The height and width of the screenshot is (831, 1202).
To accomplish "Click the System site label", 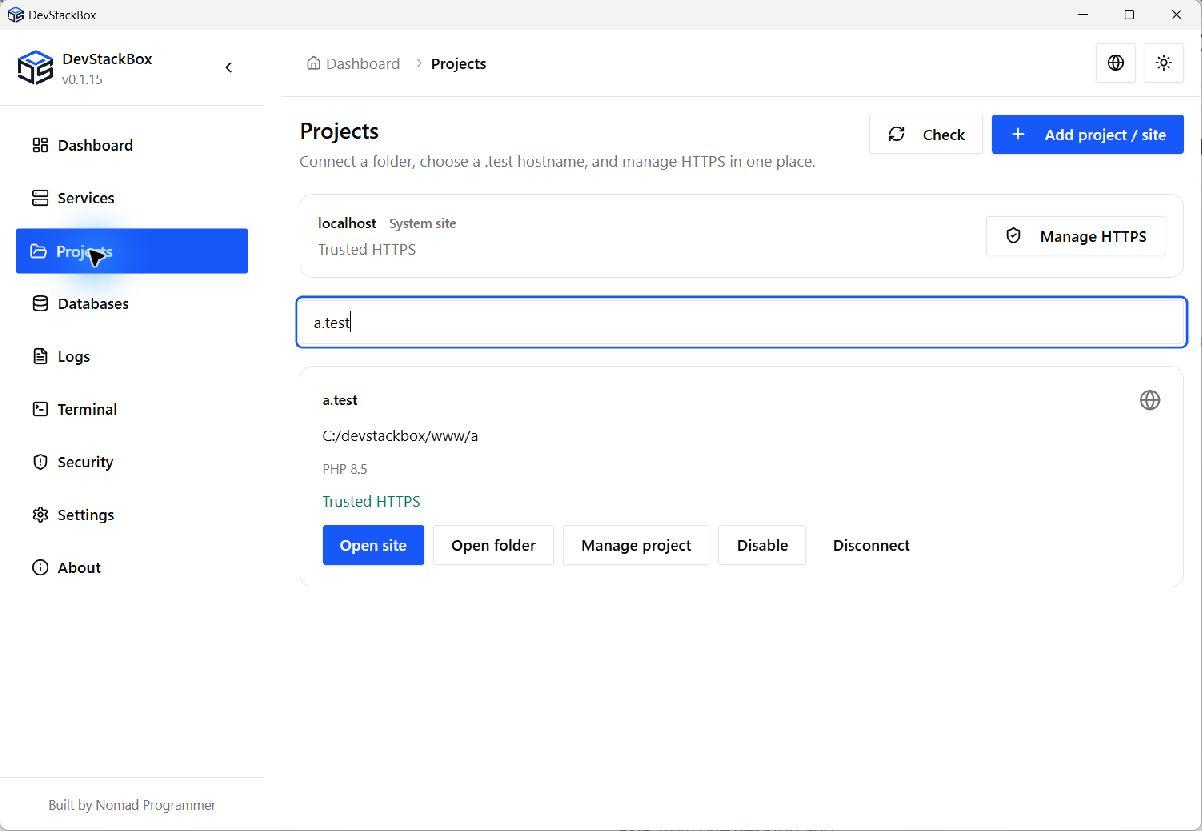I will (423, 223).
